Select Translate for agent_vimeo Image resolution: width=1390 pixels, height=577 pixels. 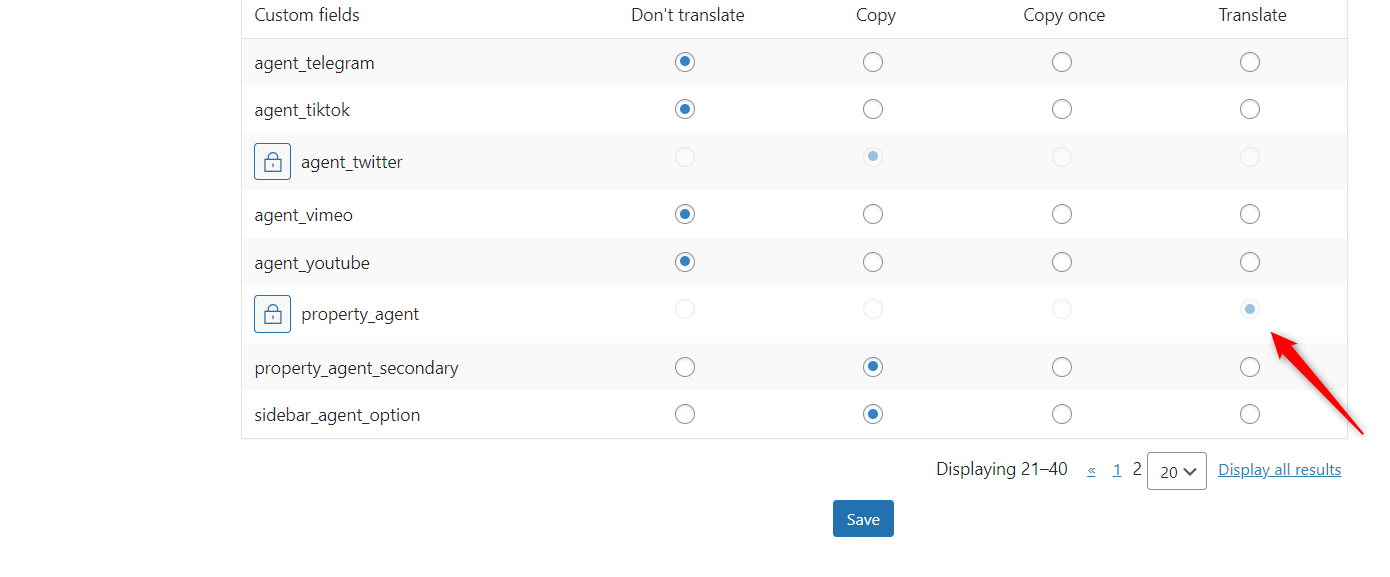click(x=1249, y=214)
